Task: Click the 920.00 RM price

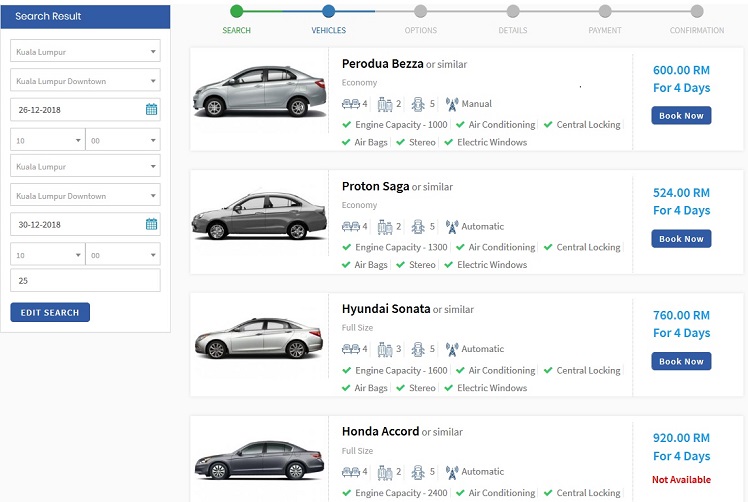Action: point(681,438)
